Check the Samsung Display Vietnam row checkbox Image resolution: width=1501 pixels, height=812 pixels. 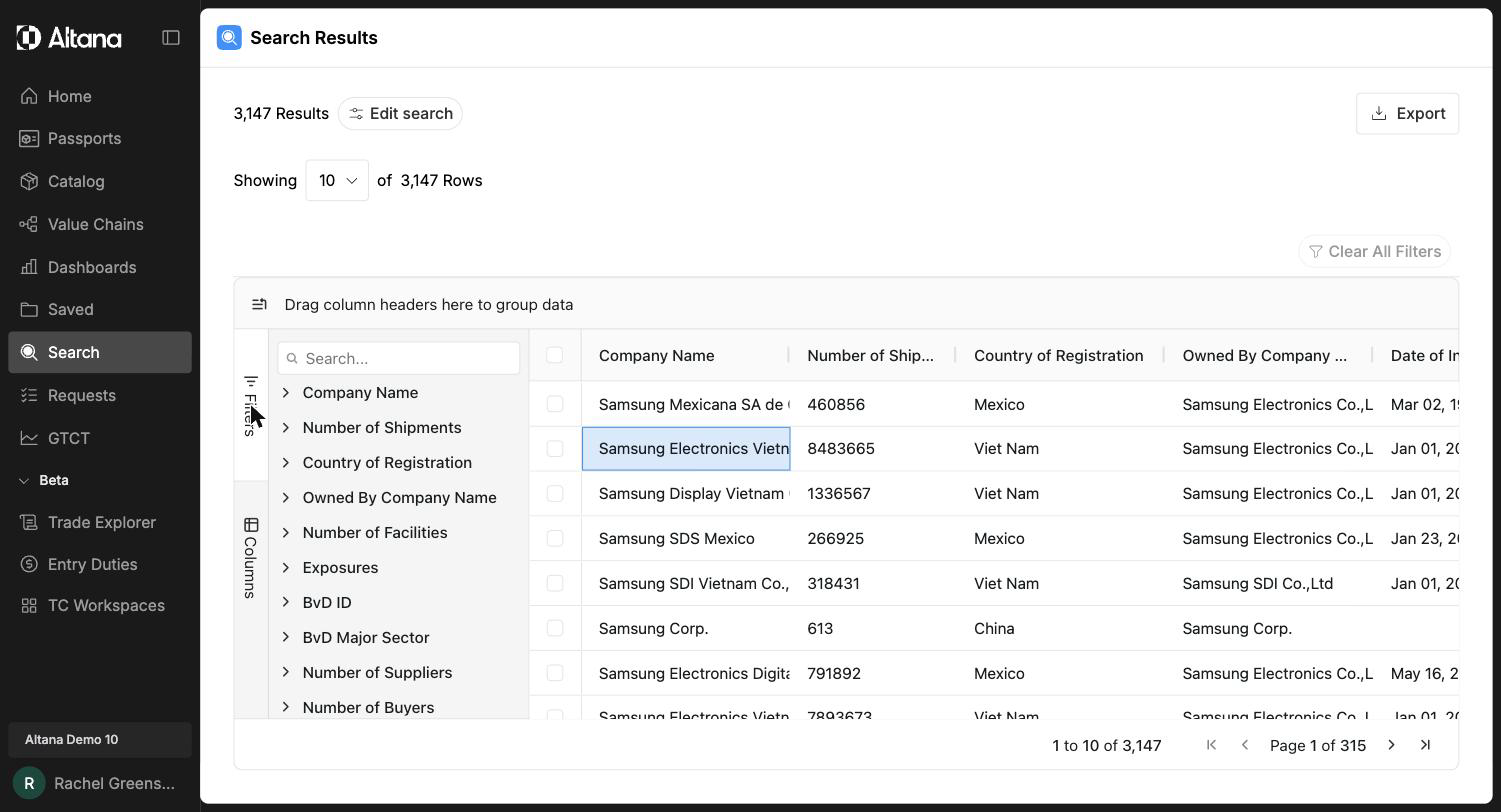point(555,494)
